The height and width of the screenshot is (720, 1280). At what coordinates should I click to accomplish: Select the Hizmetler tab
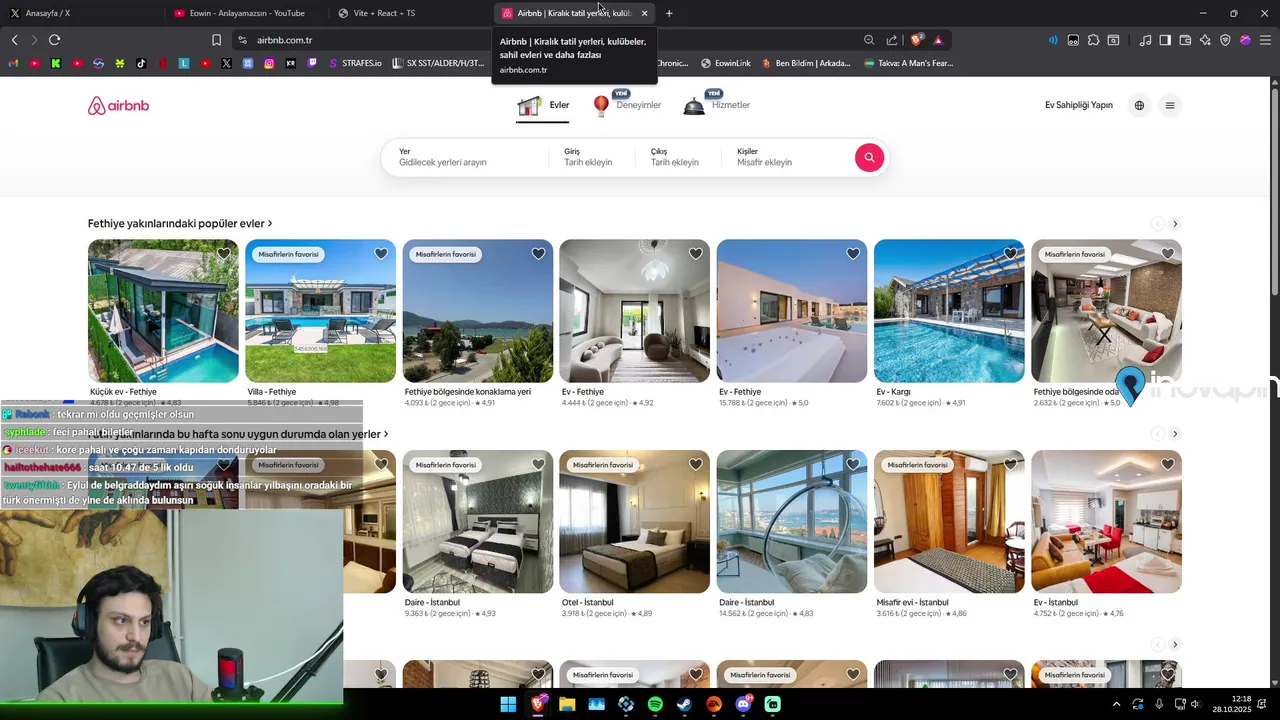click(717, 105)
